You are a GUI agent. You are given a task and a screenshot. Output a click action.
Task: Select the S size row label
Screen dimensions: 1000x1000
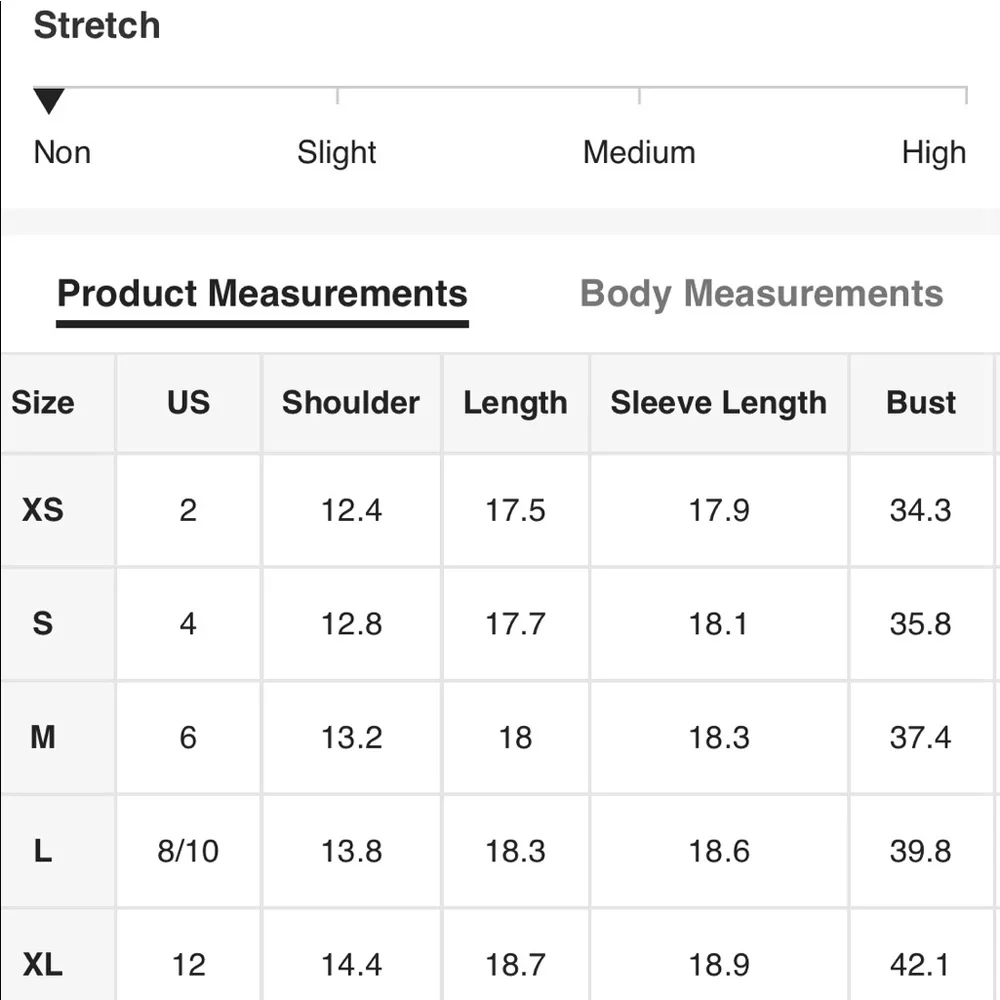43,624
